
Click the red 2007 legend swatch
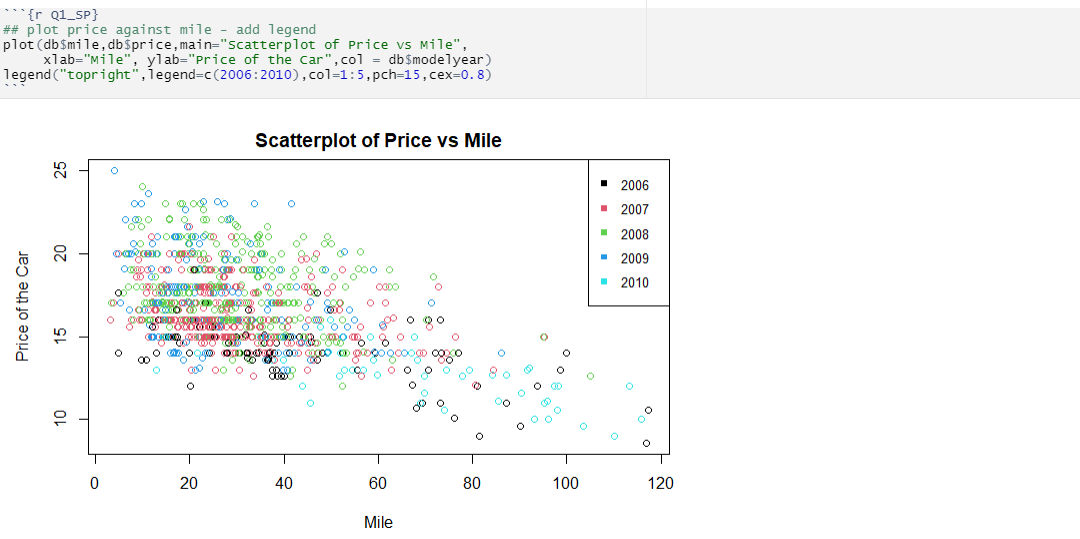(x=604, y=209)
